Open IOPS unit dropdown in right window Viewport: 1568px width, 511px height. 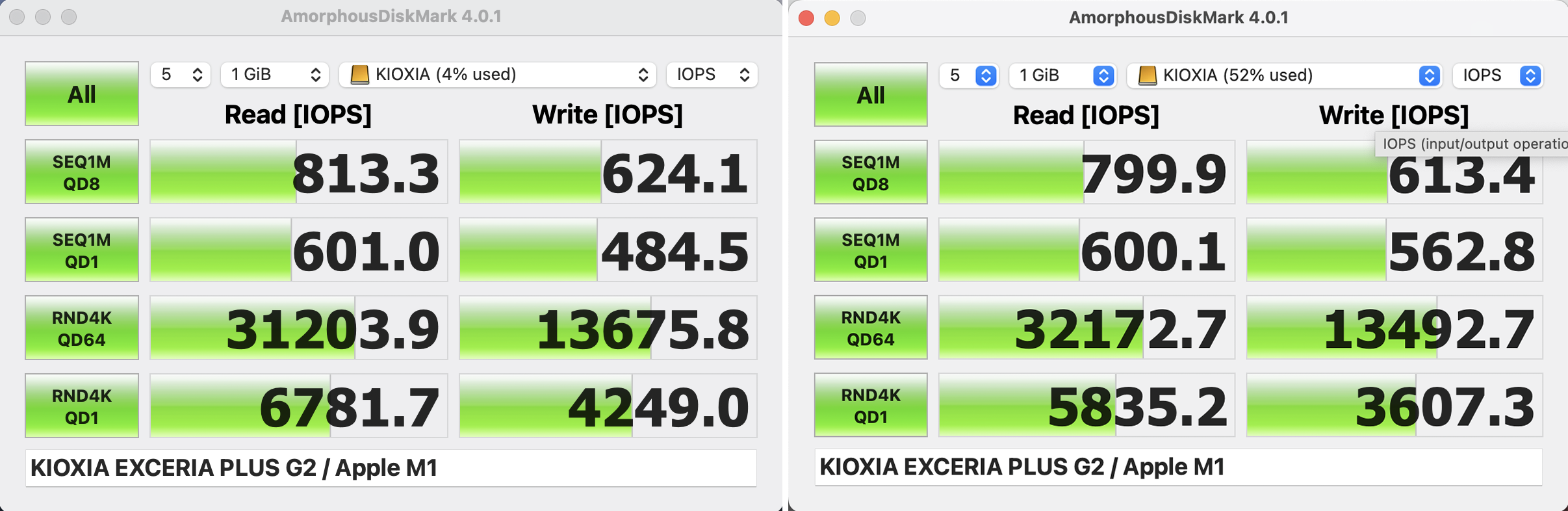tap(1498, 75)
